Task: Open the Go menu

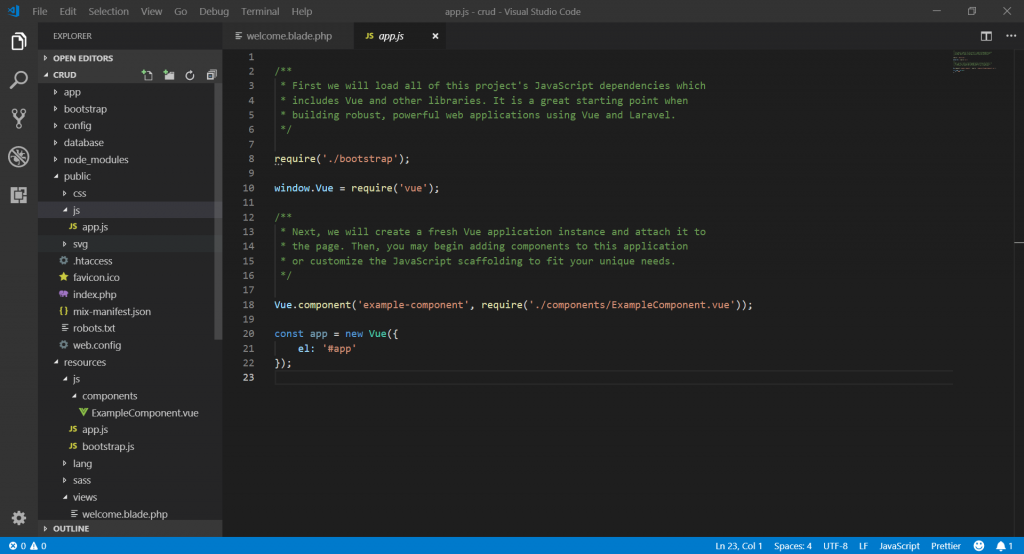Action: coord(180,11)
